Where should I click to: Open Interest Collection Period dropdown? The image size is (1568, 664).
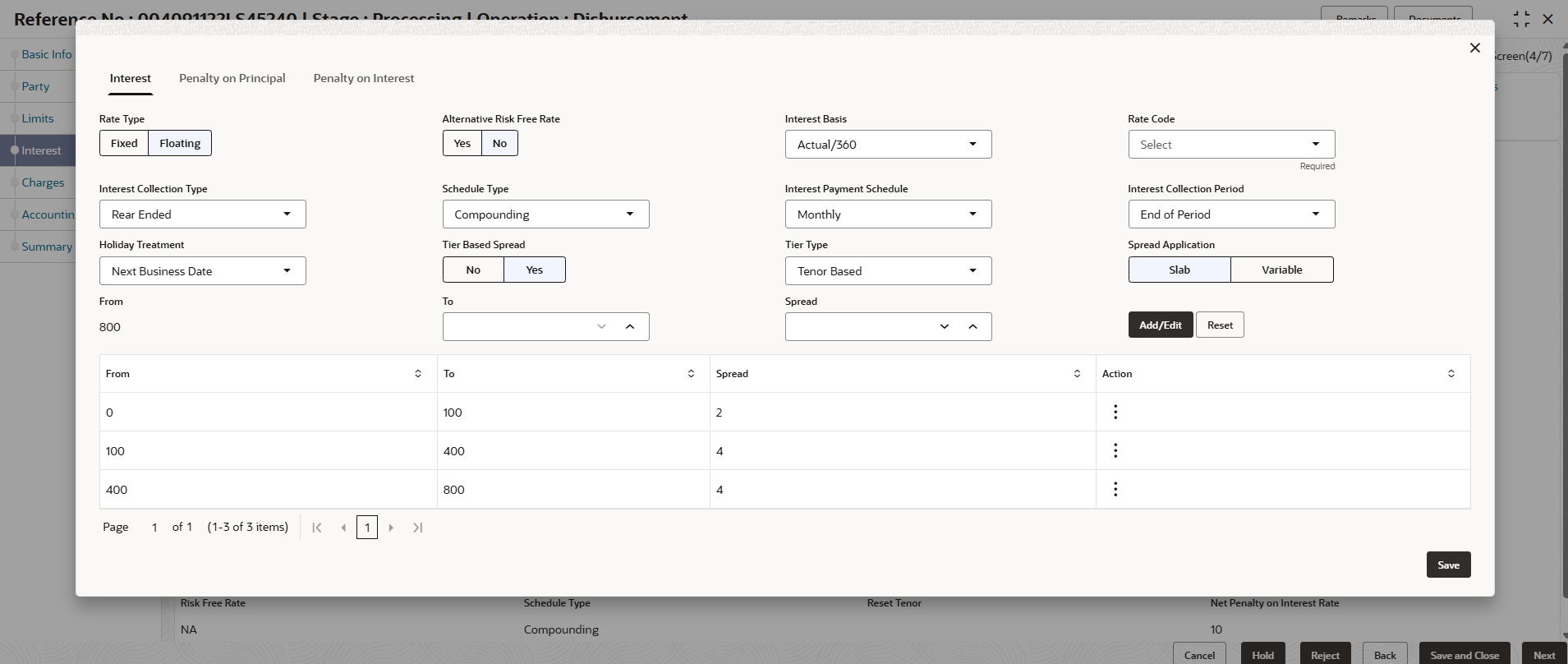pyautogui.click(x=1231, y=214)
